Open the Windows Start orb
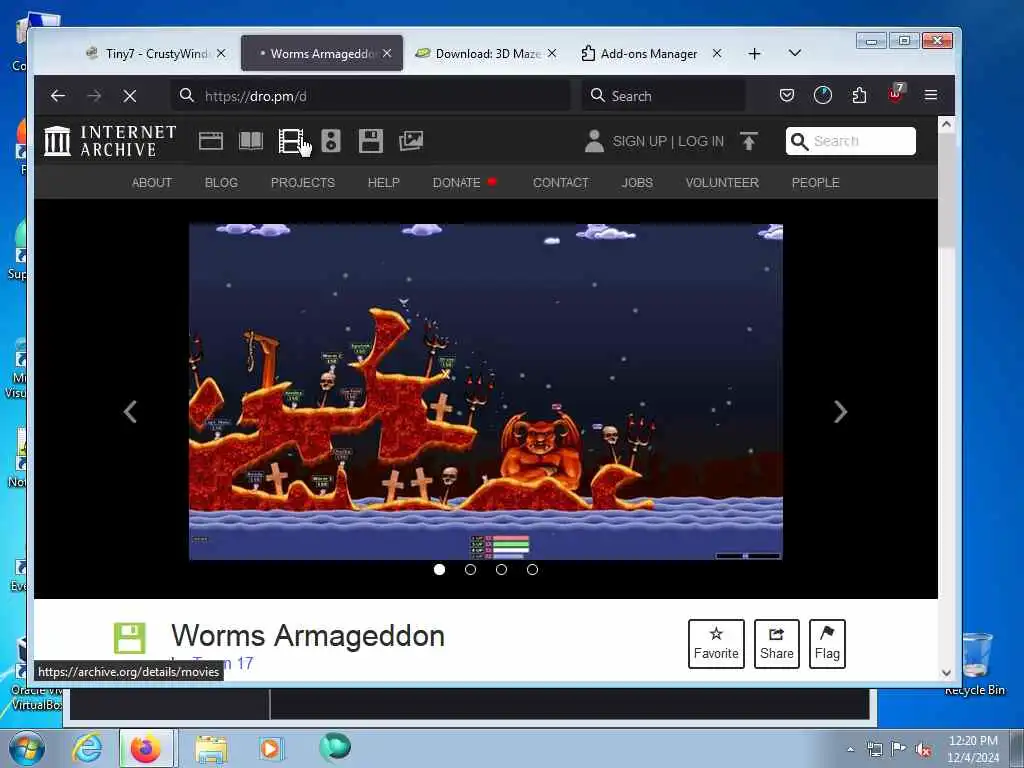 [x=26, y=748]
